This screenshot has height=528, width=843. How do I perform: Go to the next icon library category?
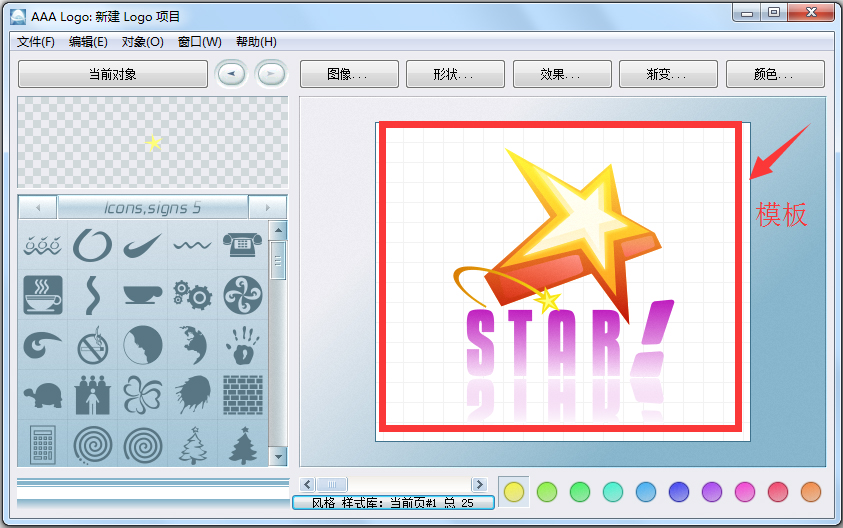267,208
